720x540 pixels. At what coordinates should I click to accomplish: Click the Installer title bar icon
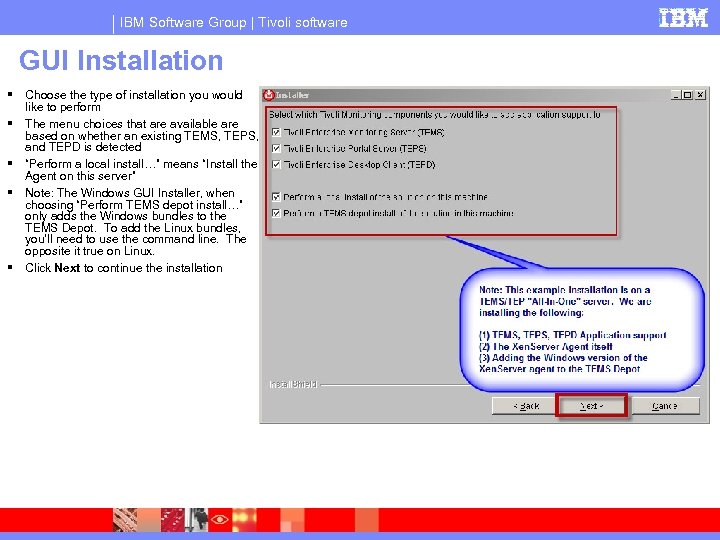(x=268, y=95)
